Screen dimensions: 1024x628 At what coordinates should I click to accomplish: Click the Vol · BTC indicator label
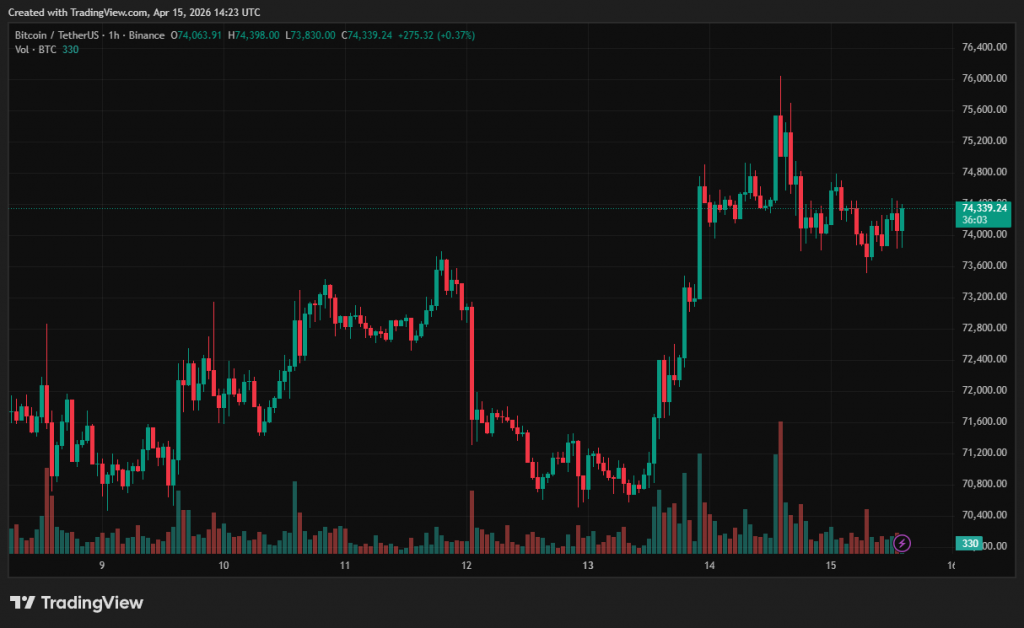pos(35,50)
